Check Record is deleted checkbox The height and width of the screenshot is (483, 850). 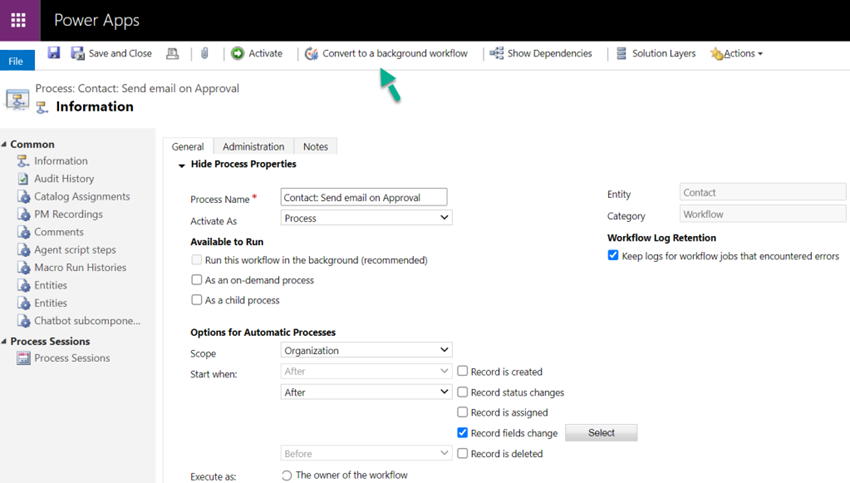[x=462, y=453]
